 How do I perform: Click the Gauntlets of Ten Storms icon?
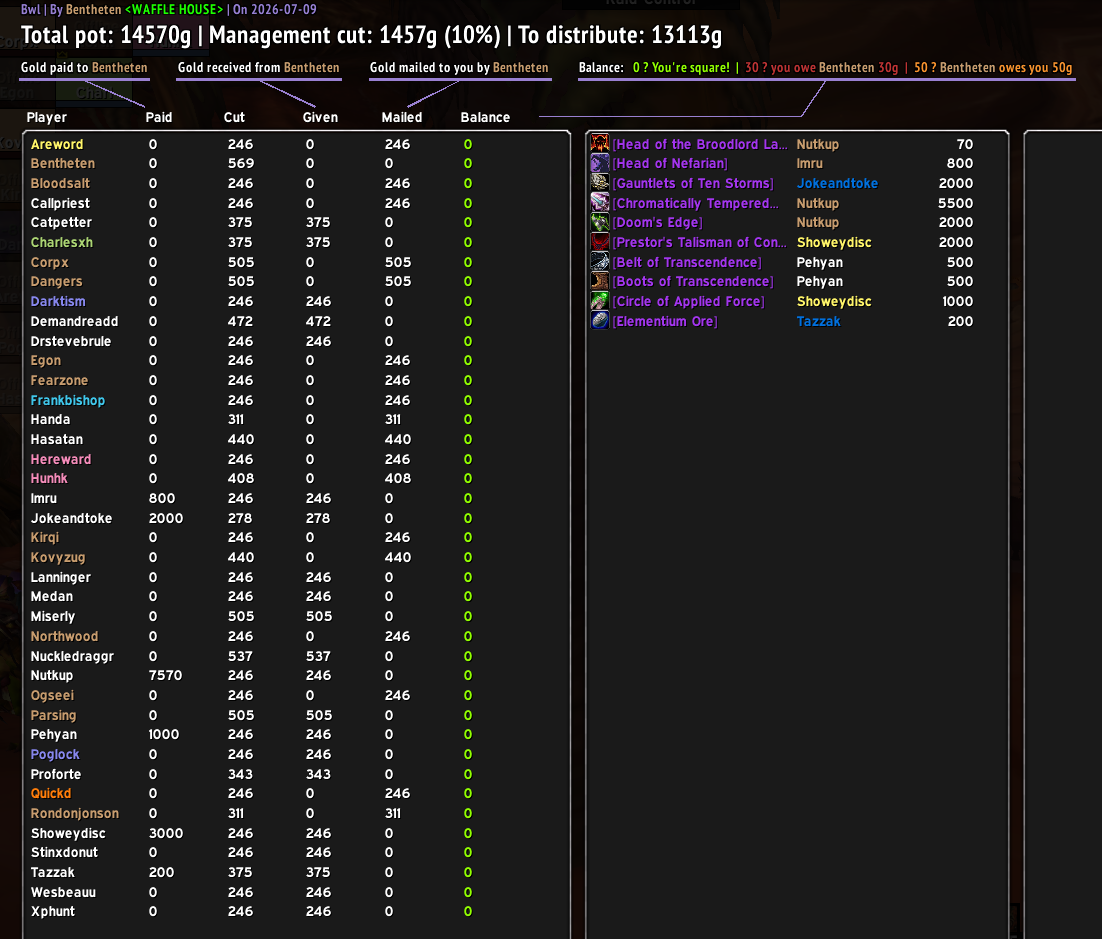tap(599, 183)
